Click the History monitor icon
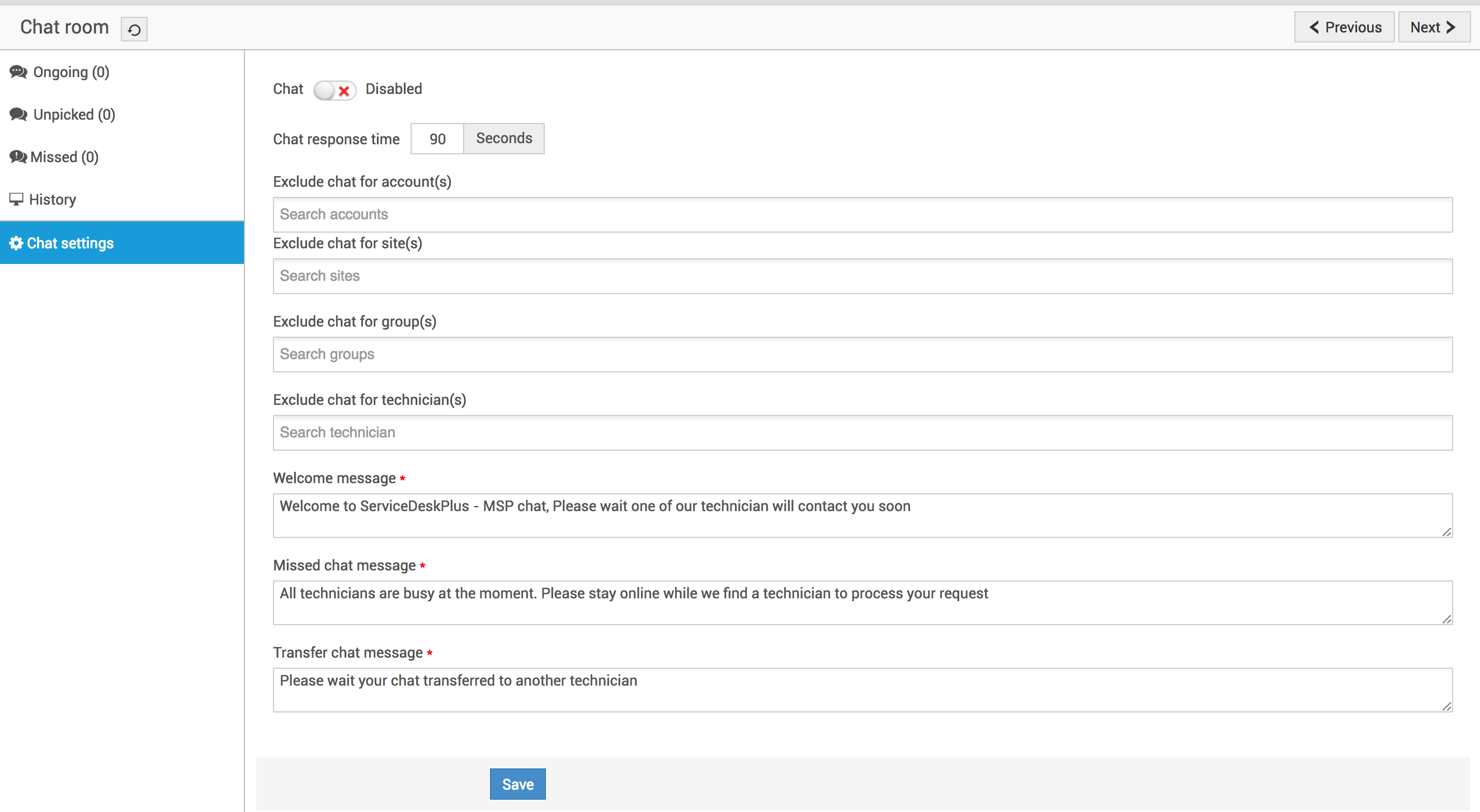The height and width of the screenshot is (812, 1480). point(16,199)
